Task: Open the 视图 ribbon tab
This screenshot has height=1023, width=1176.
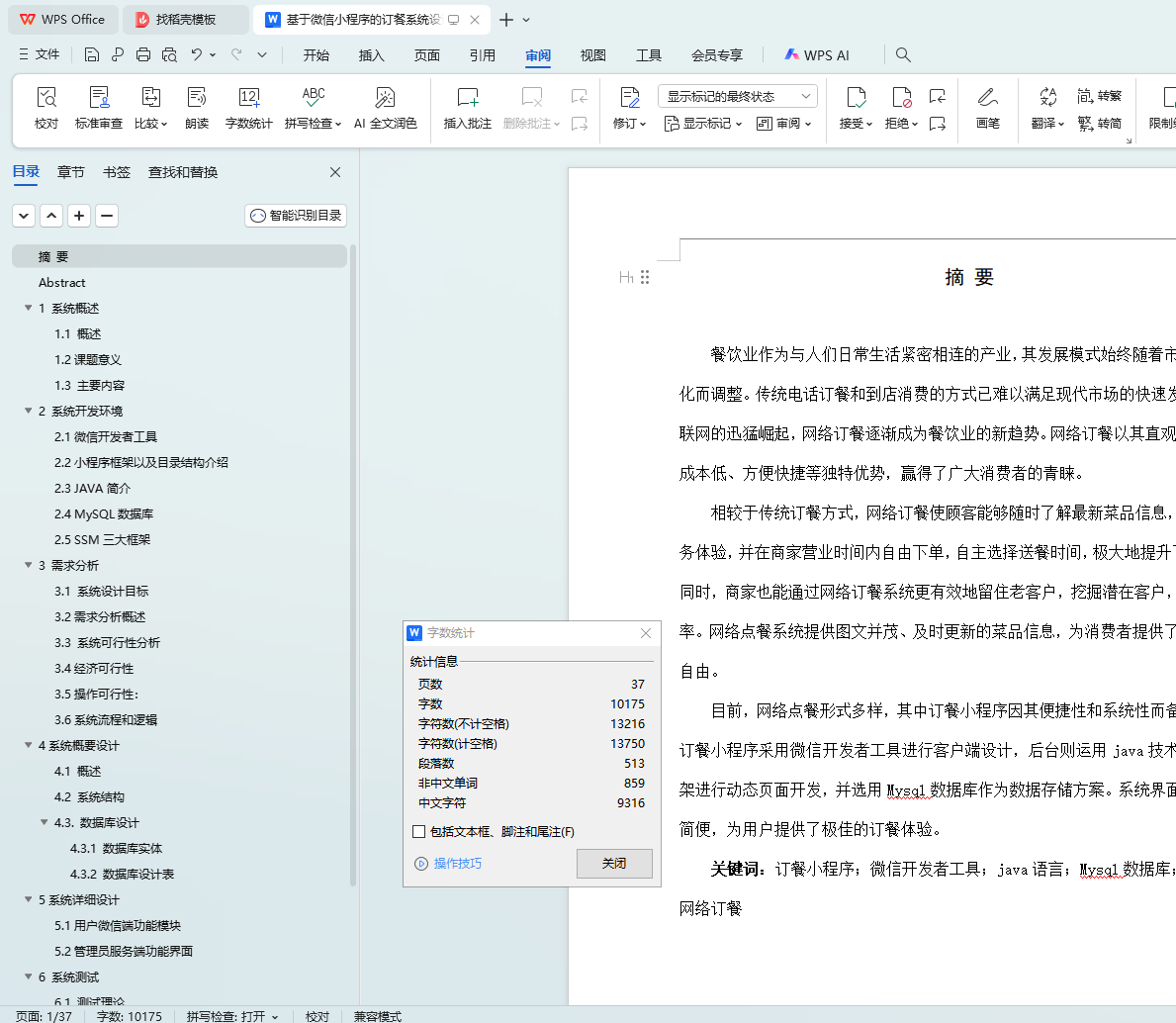Action: pos(592,54)
